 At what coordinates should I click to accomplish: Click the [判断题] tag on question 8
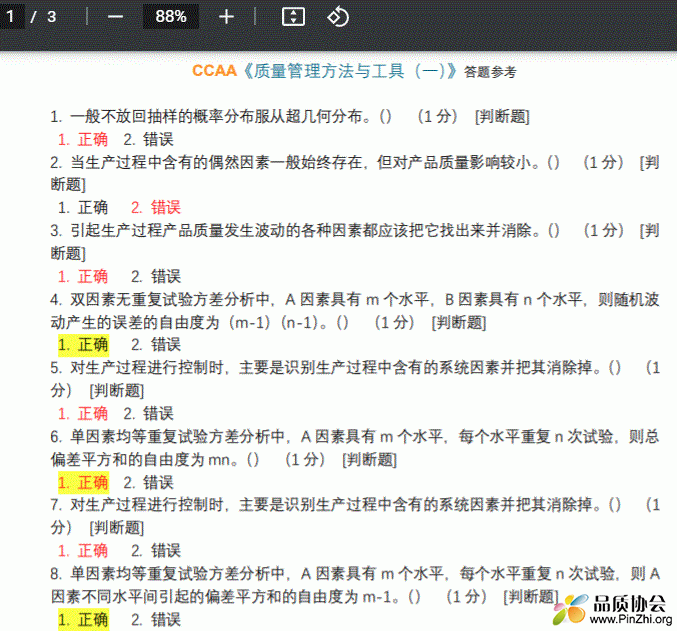[531, 597]
